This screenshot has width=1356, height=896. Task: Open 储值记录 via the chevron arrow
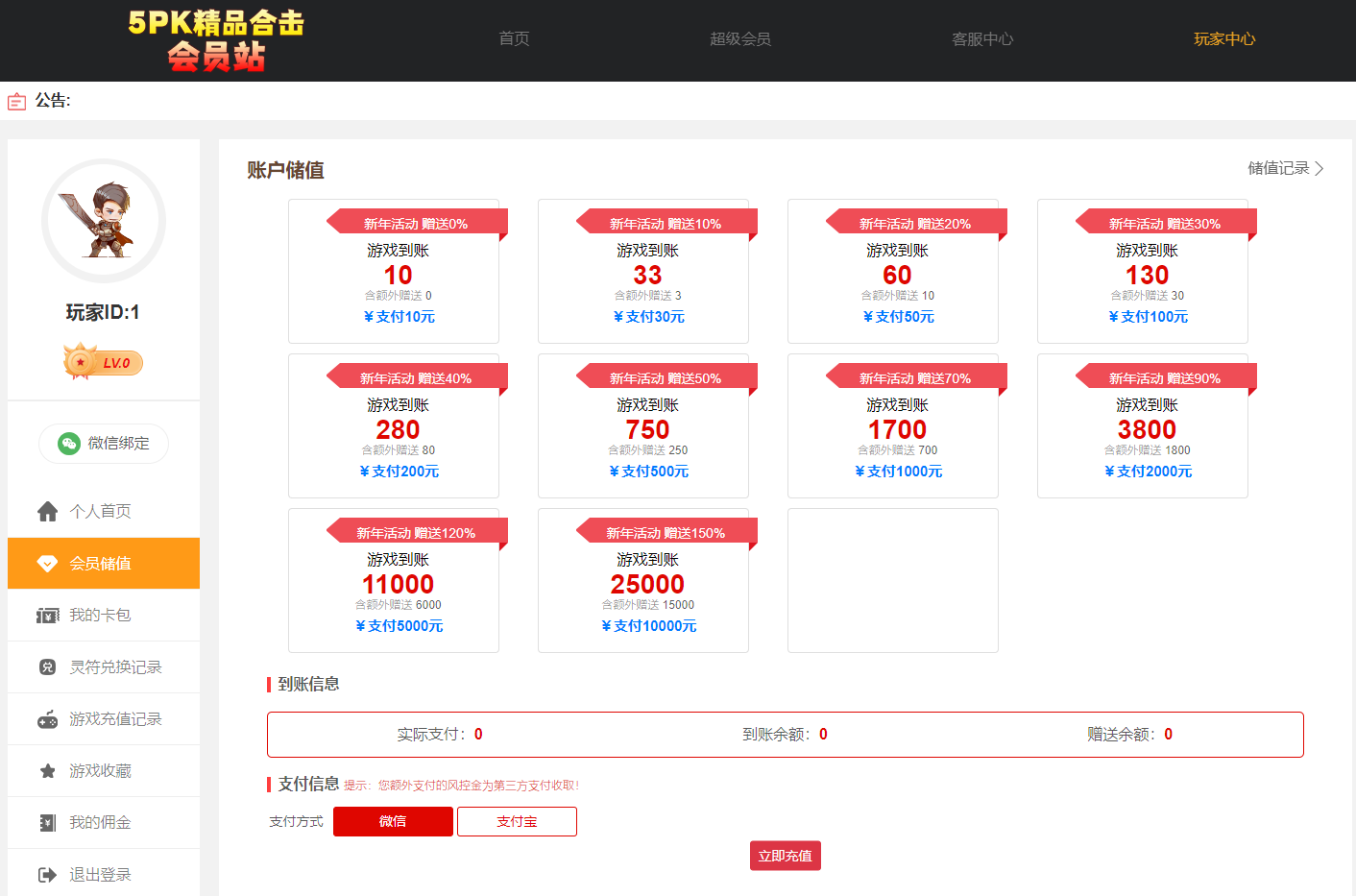pos(1320,168)
